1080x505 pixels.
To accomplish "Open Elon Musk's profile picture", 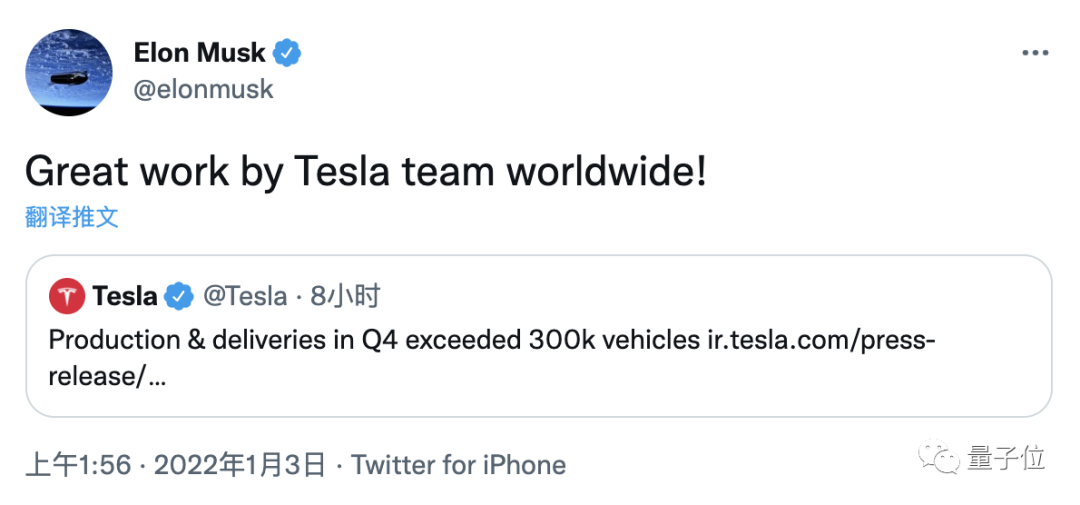I will [x=69, y=73].
